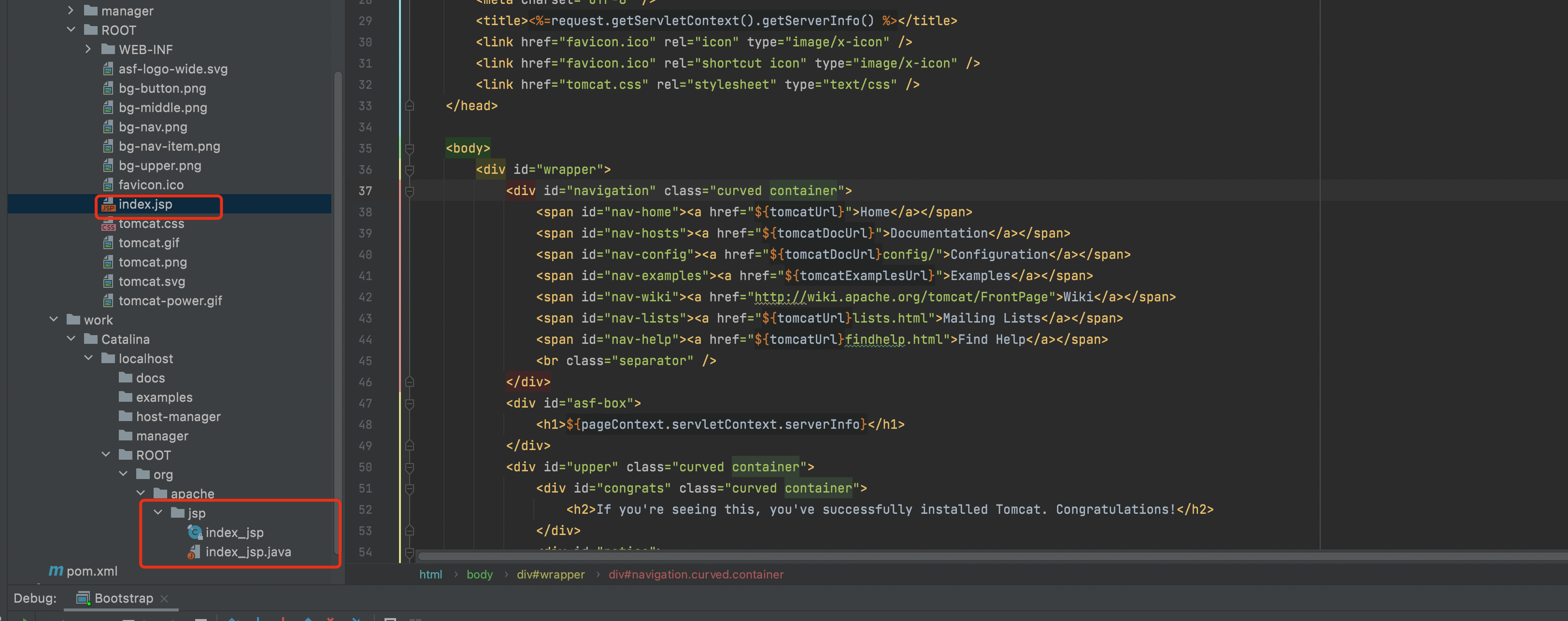Click the Bootstrap debug configuration icon
Viewport: 1568px width, 621px height.
pyautogui.click(x=84, y=598)
